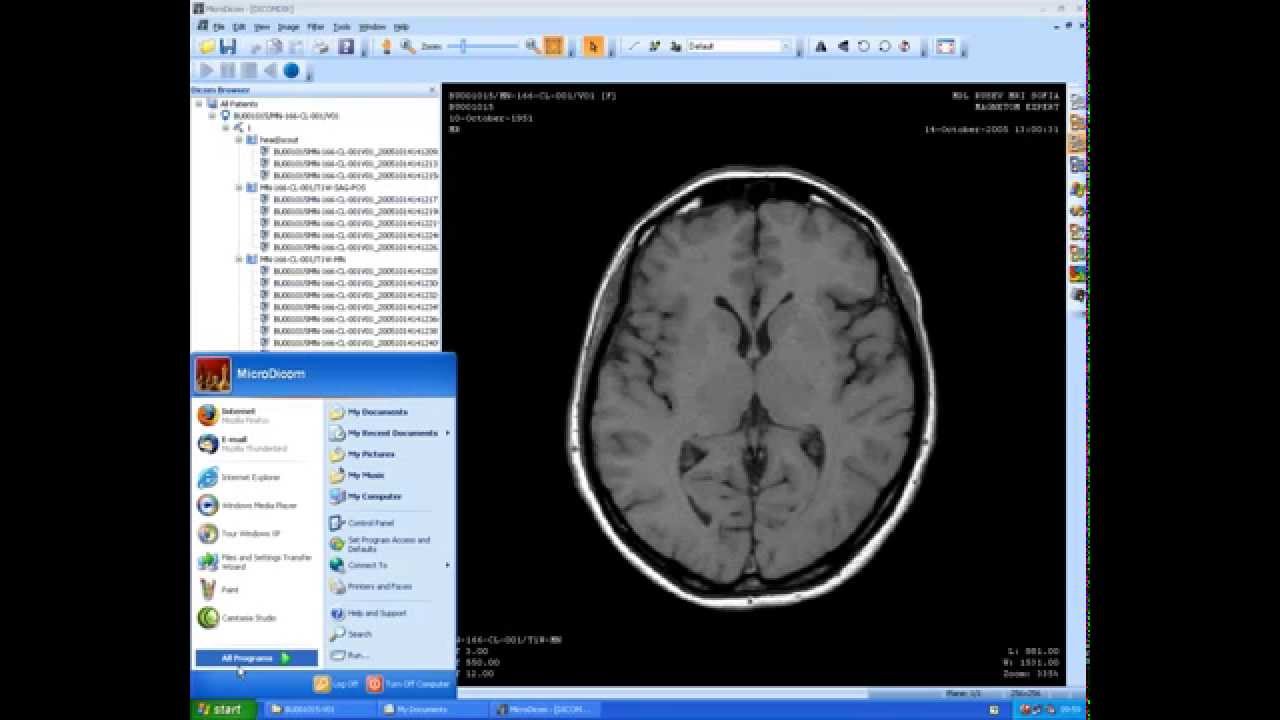Collapse the T1W-MN series node
The width and height of the screenshot is (1280, 720).
click(239, 259)
